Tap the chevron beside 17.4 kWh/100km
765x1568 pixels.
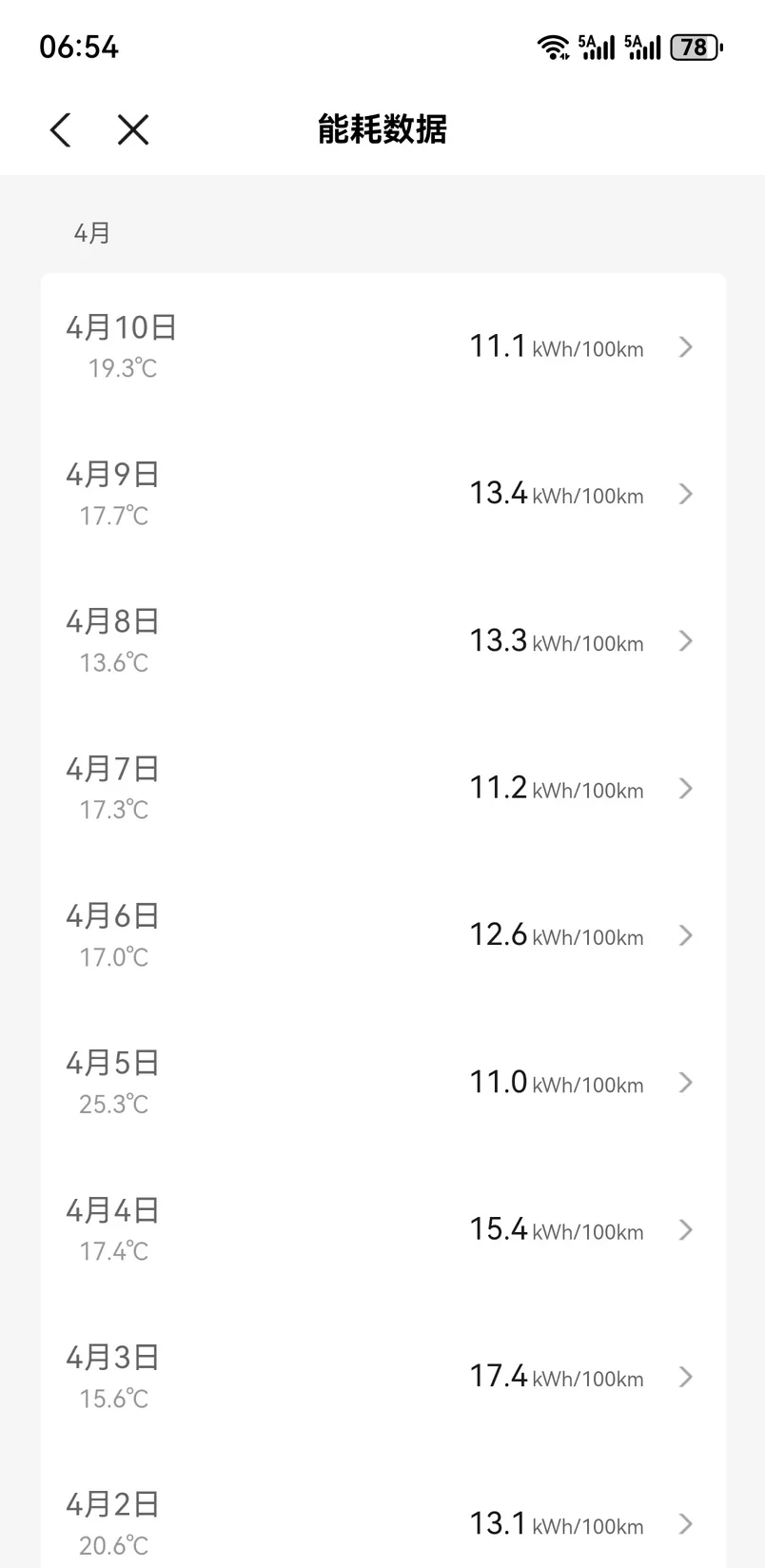tap(685, 1377)
